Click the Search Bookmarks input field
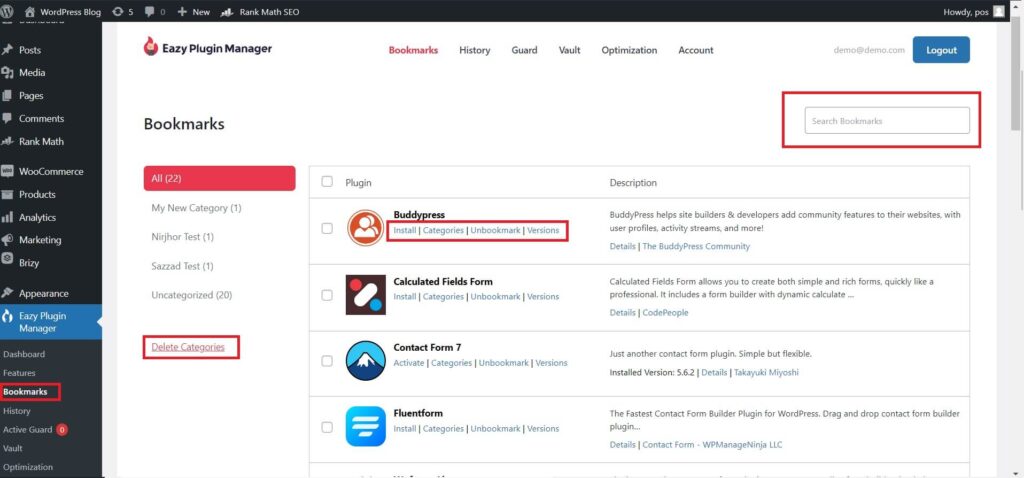The width and height of the screenshot is (1024, 478). [x=887, y=121]
